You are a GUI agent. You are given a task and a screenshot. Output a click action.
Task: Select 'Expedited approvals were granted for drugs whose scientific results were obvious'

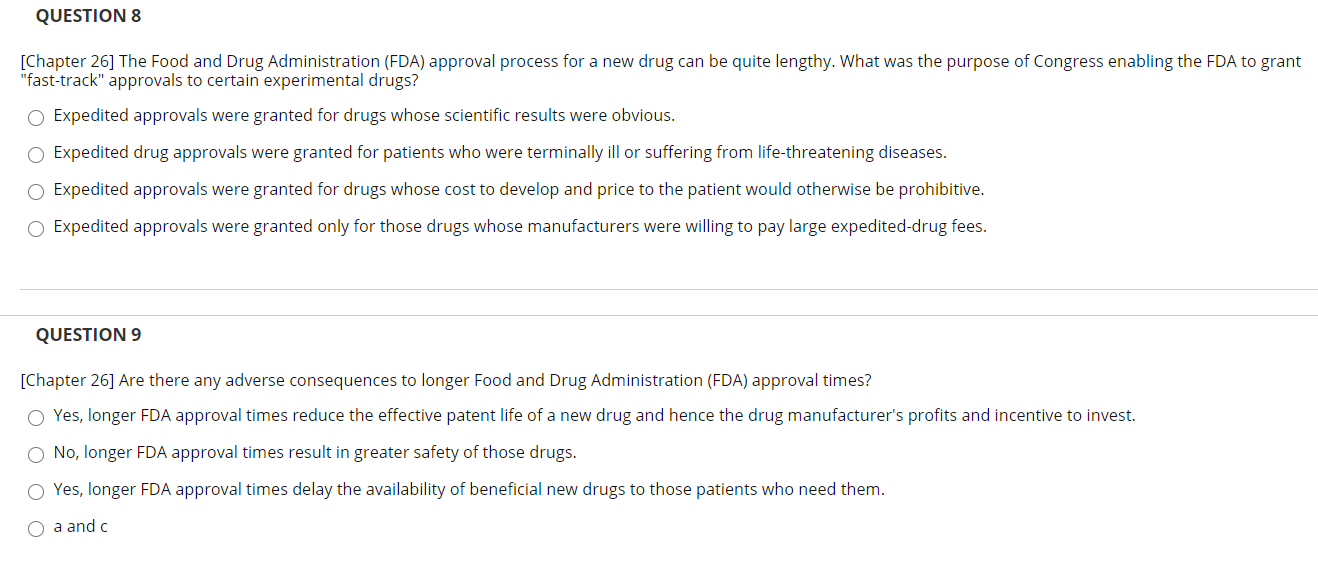36,117
